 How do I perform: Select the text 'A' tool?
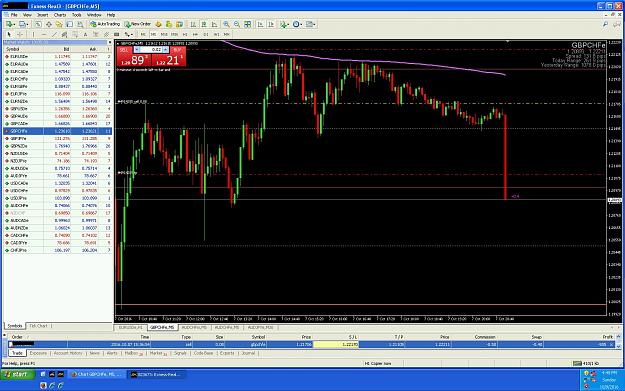click(x=85, y=35)
